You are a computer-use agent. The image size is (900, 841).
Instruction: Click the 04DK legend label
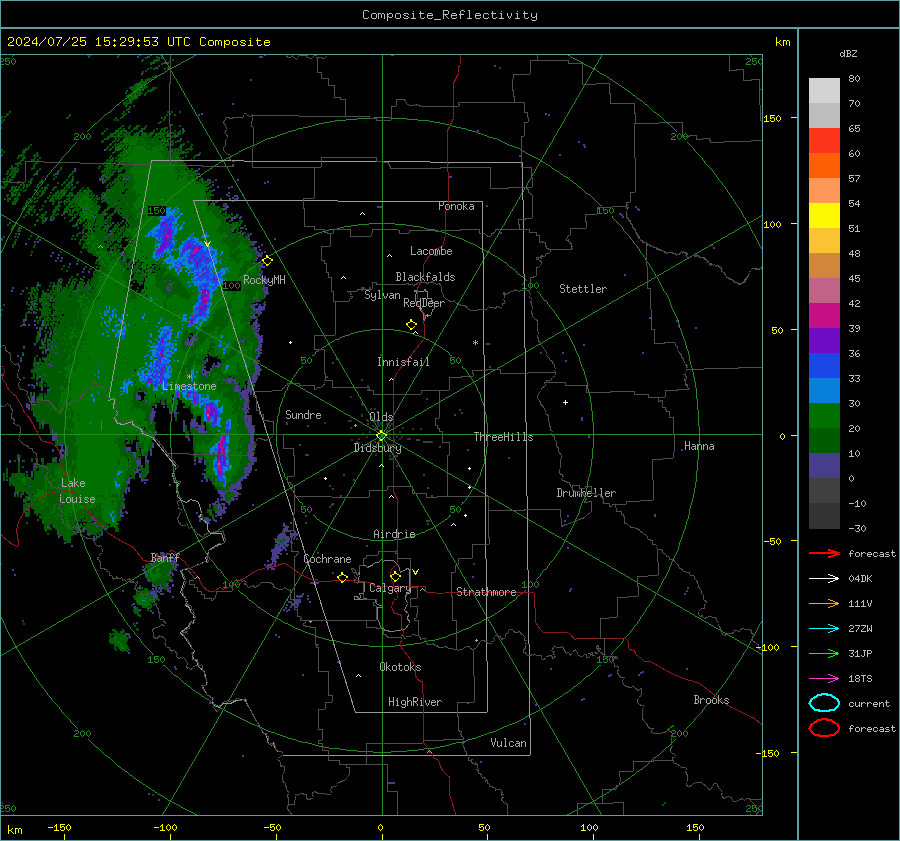pyautogui.click(x=860, y=579)
